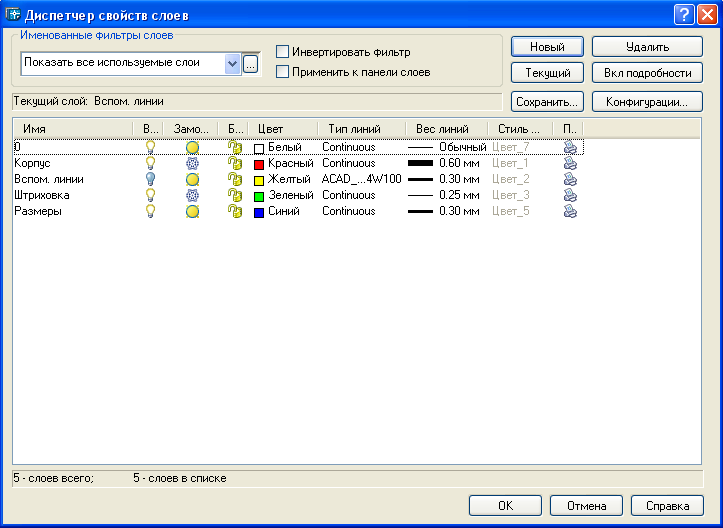Click the Новый button

coord(547,47)
